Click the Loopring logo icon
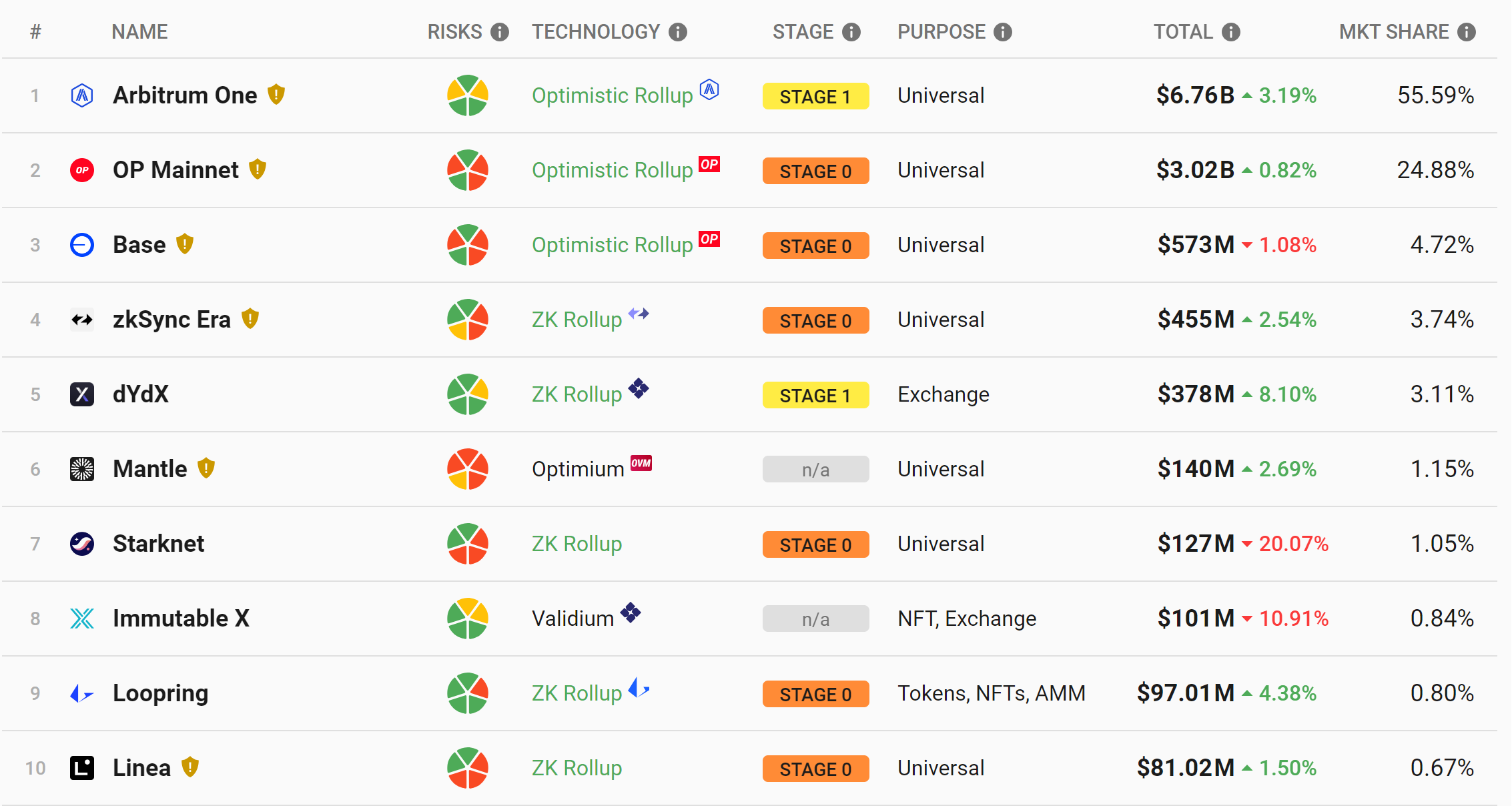 [82, 693]
